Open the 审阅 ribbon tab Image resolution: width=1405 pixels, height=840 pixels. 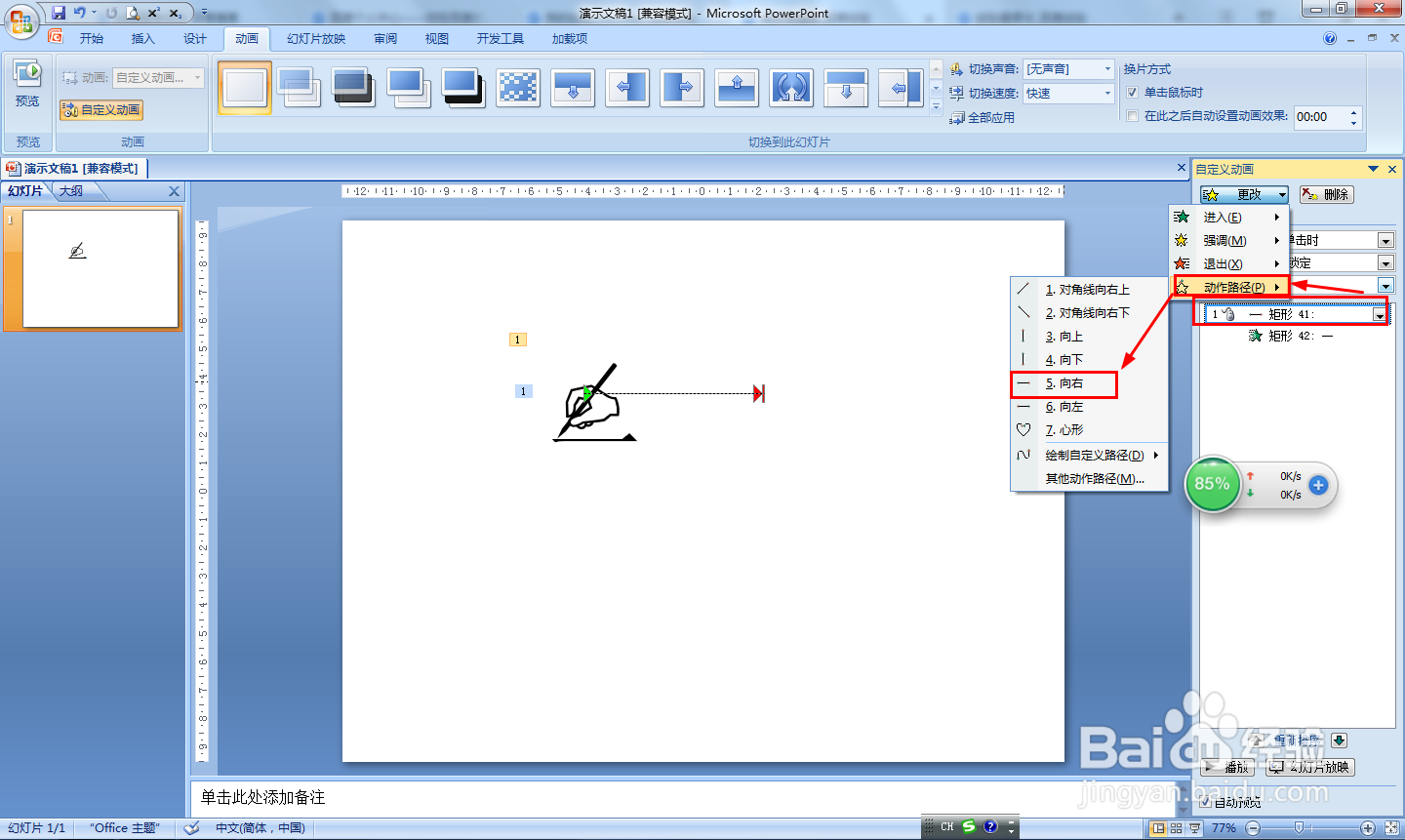pyautogui.click(x=385, y=39)
